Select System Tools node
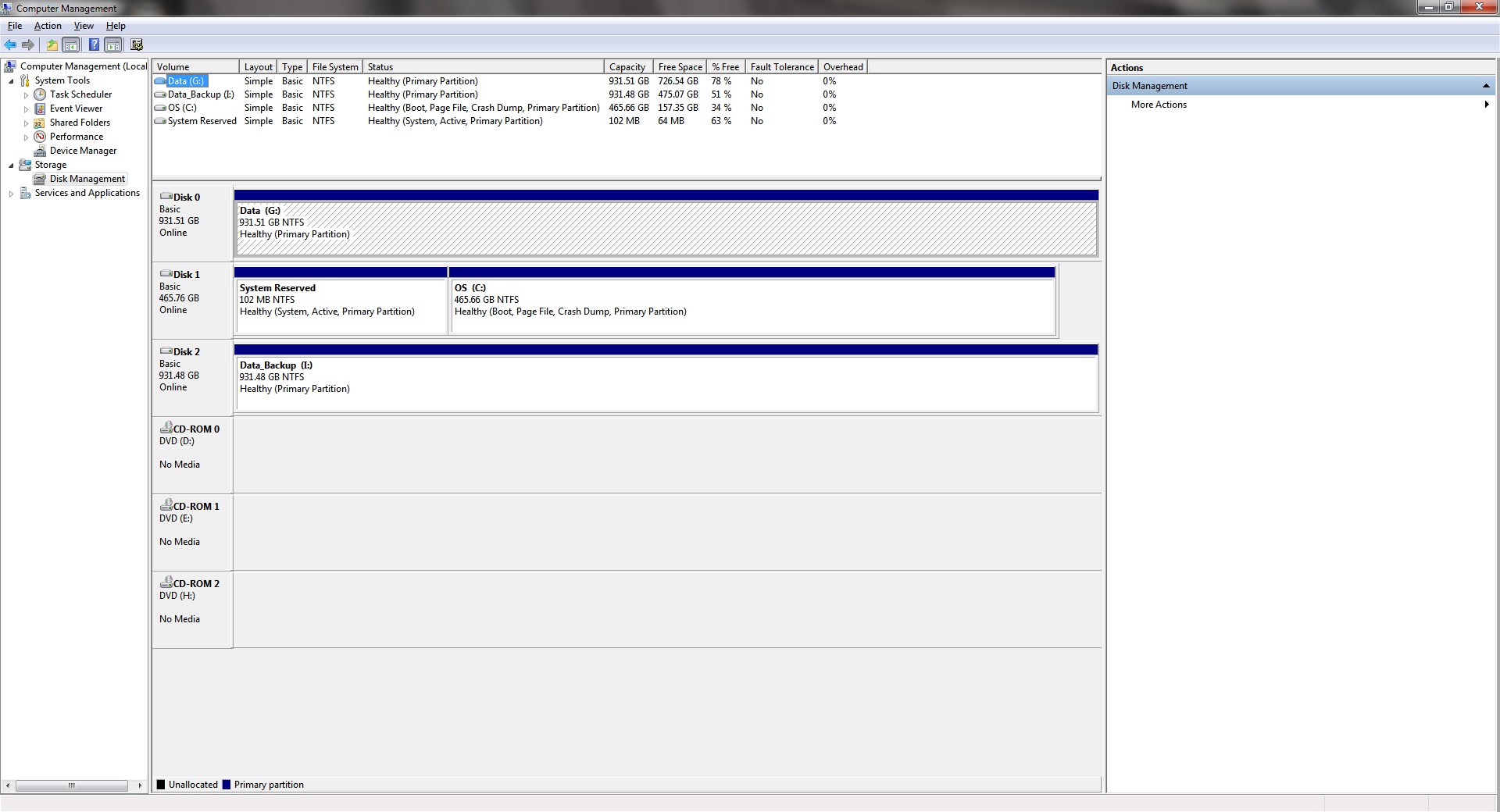 [62, 80]
